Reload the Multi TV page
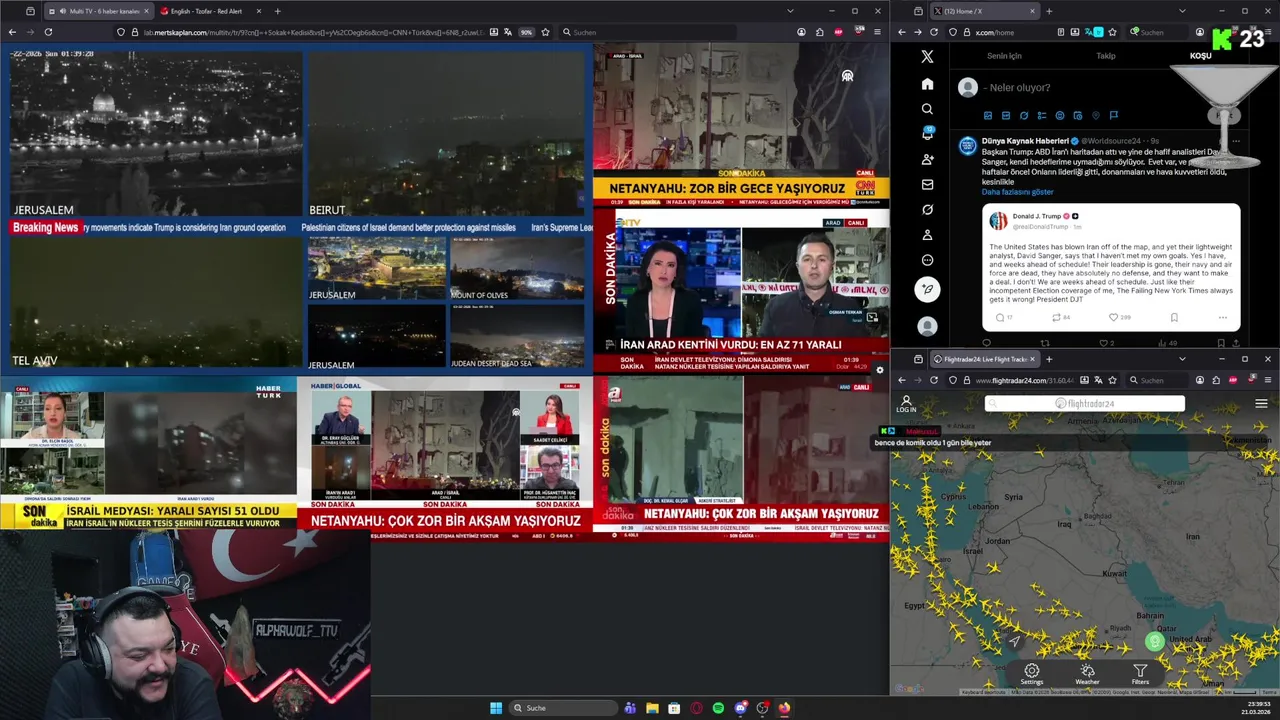Viewport: 1280px width, 720px height. [x=48, y=32]
